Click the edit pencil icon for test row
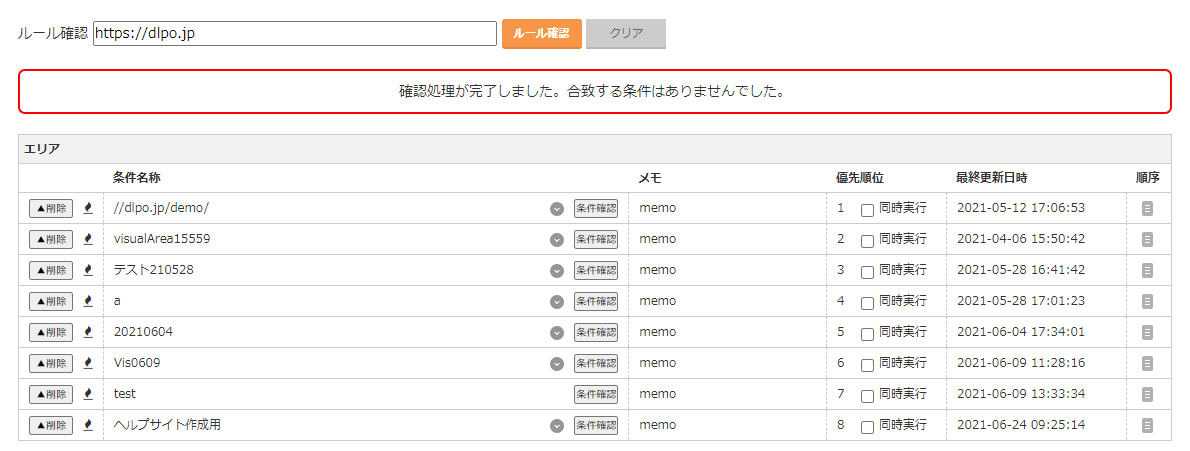Screen dimensions: 1190x451 click(88, 394)
